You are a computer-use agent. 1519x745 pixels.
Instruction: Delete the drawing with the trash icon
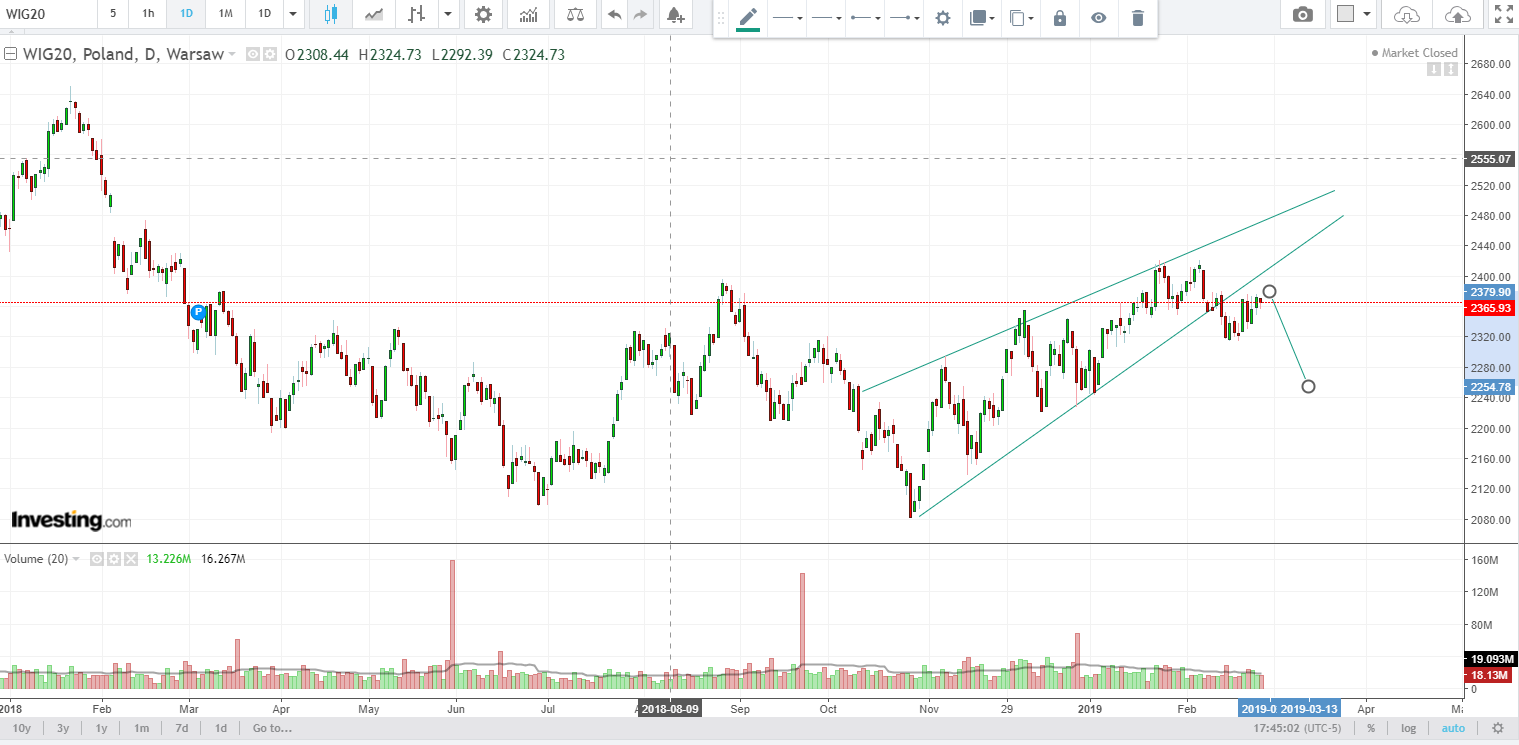[x=1137, y=18]
